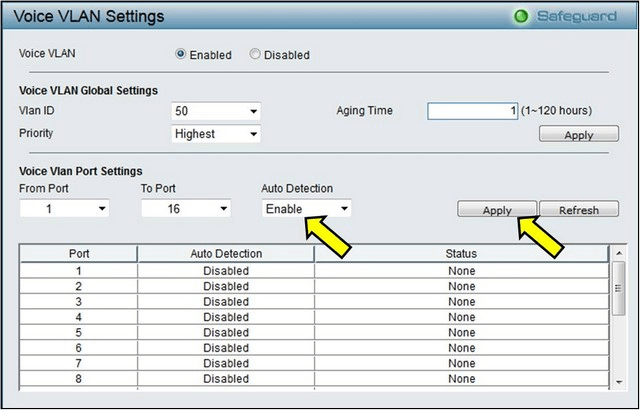The width and height of the screenshot is (640, 410).
Task: Click the Port column header
Action: pos(79,254)
